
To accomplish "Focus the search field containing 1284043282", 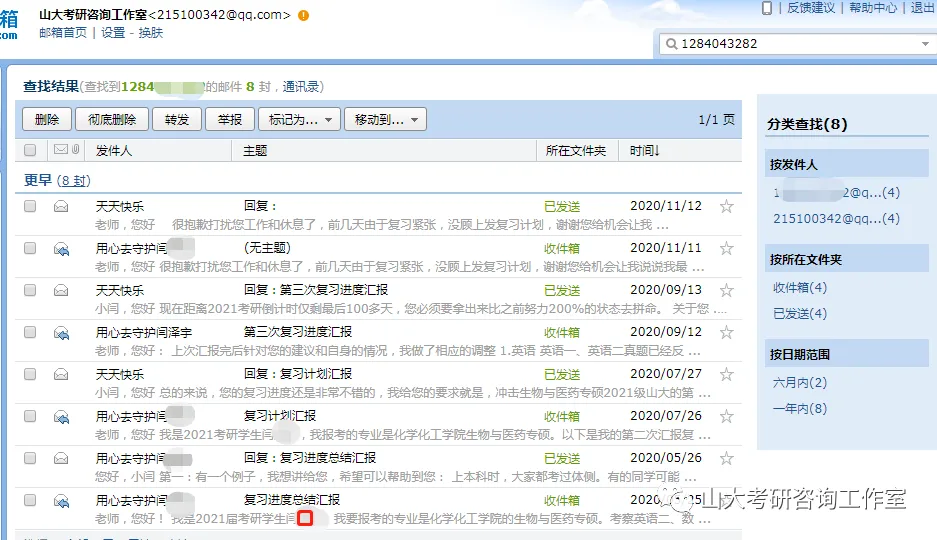I will tap(798, 44).
